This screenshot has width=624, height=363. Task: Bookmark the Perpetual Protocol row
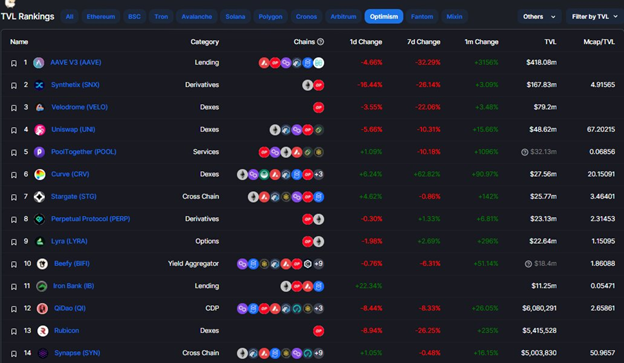14,219
